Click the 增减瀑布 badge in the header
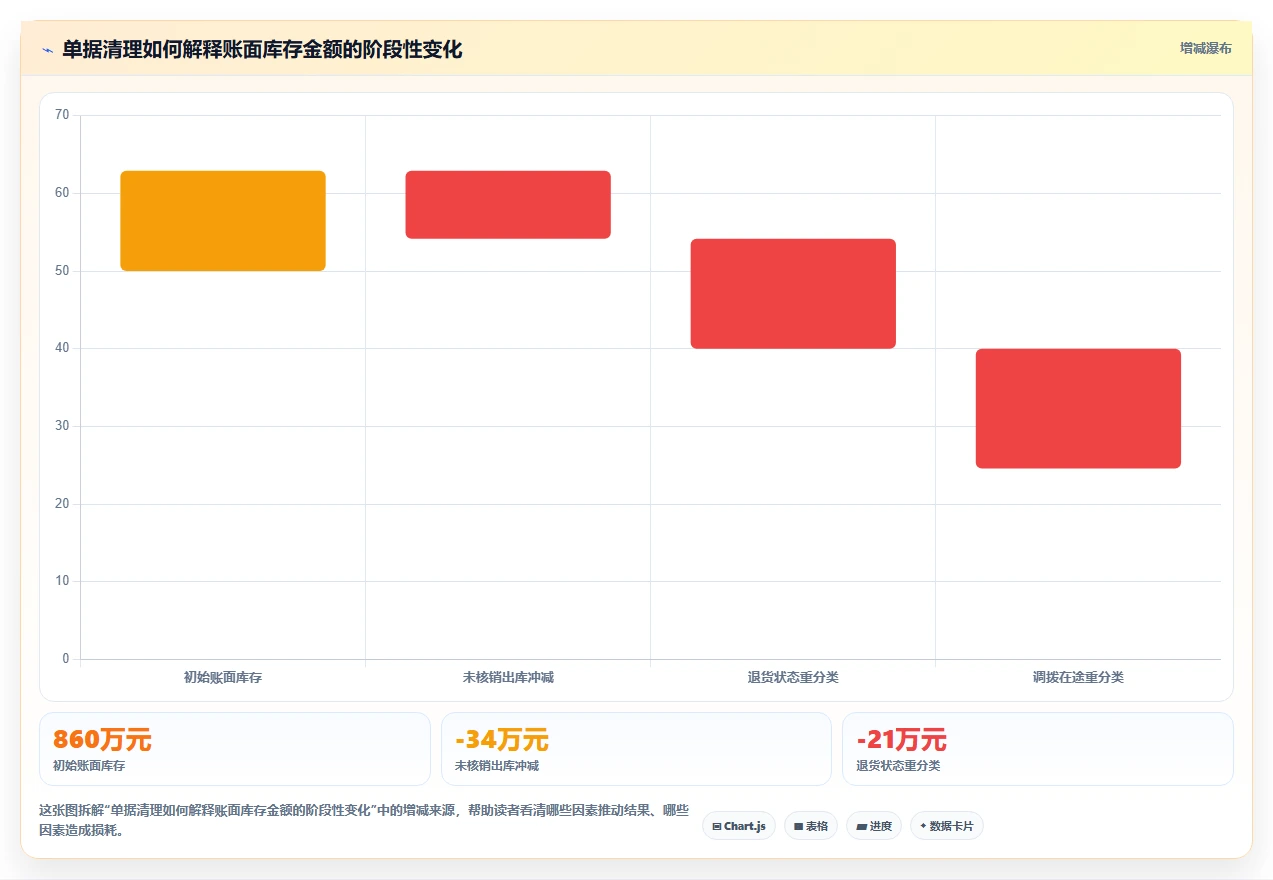 point(1205,48)
